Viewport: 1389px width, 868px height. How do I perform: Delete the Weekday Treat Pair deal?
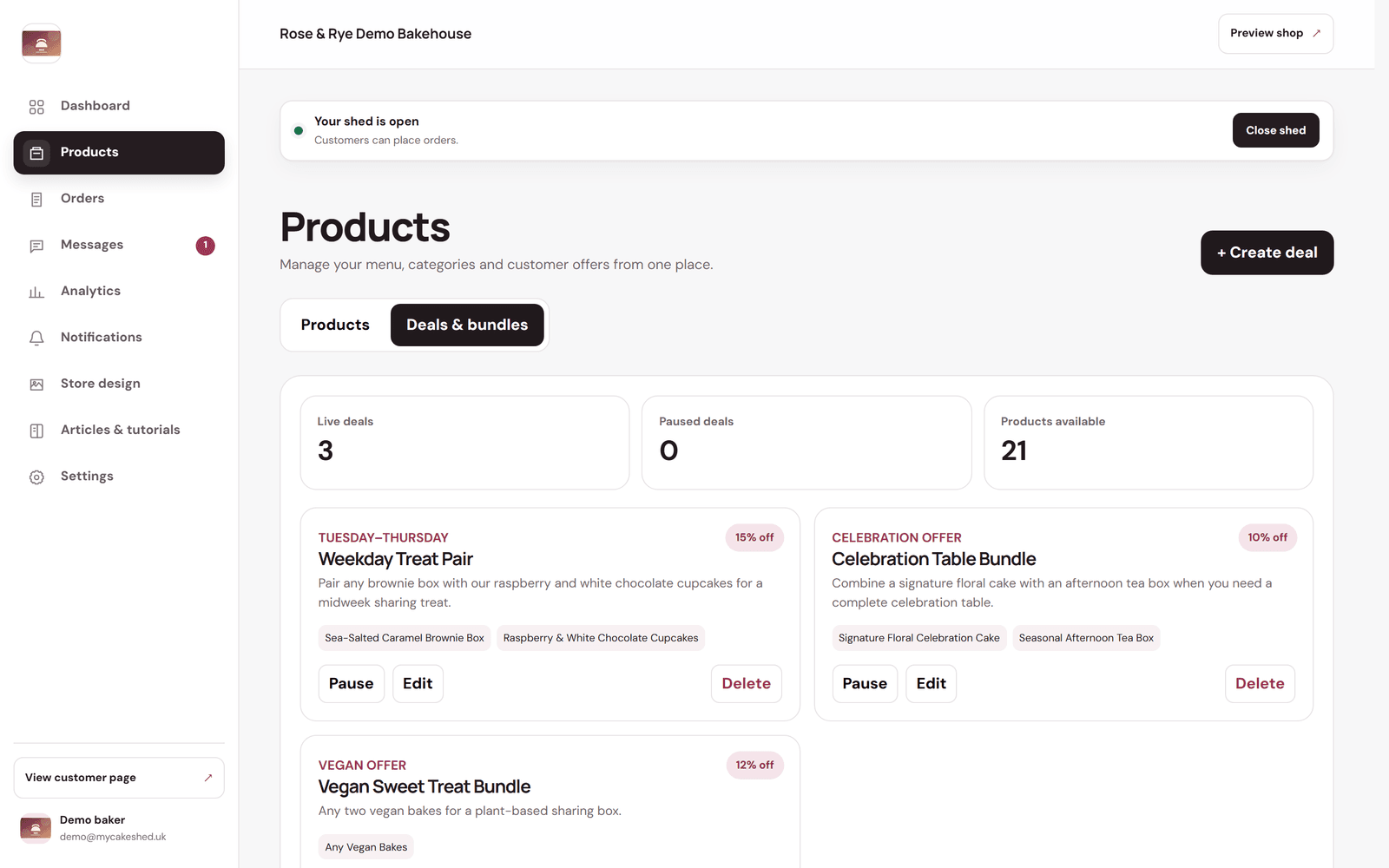[746, 684]
